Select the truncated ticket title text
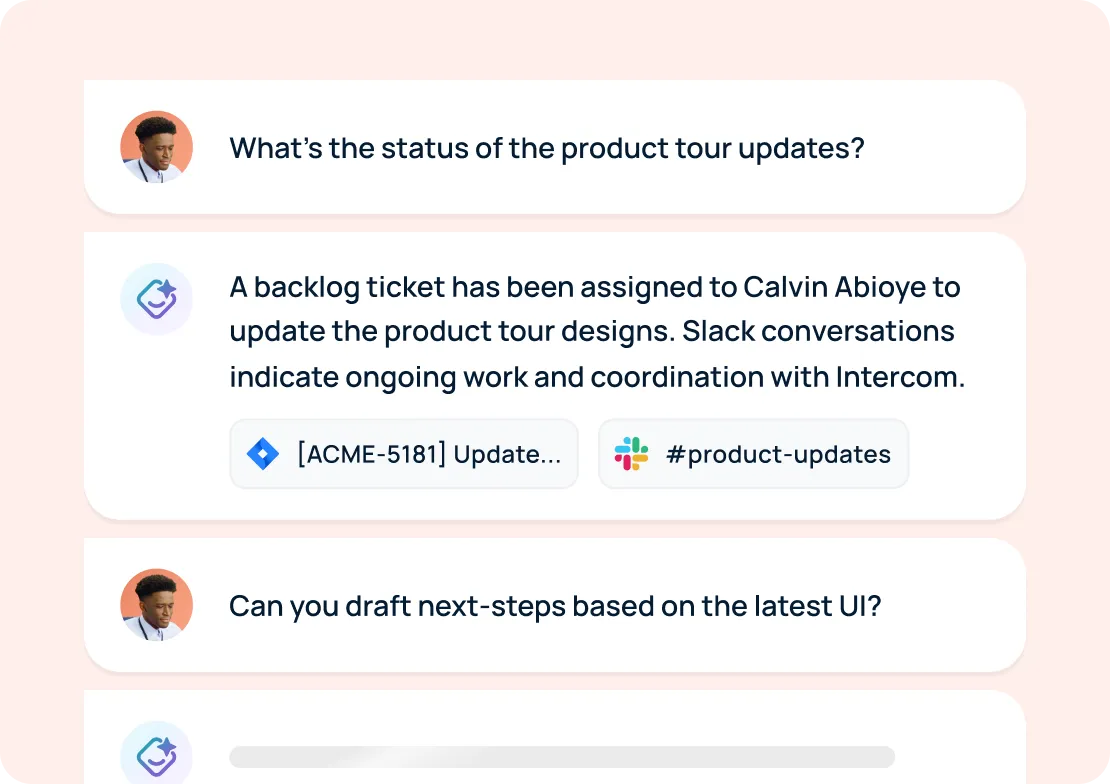Image resolution: width=1110 pixels, height=784 pixels. pos(430,453)
